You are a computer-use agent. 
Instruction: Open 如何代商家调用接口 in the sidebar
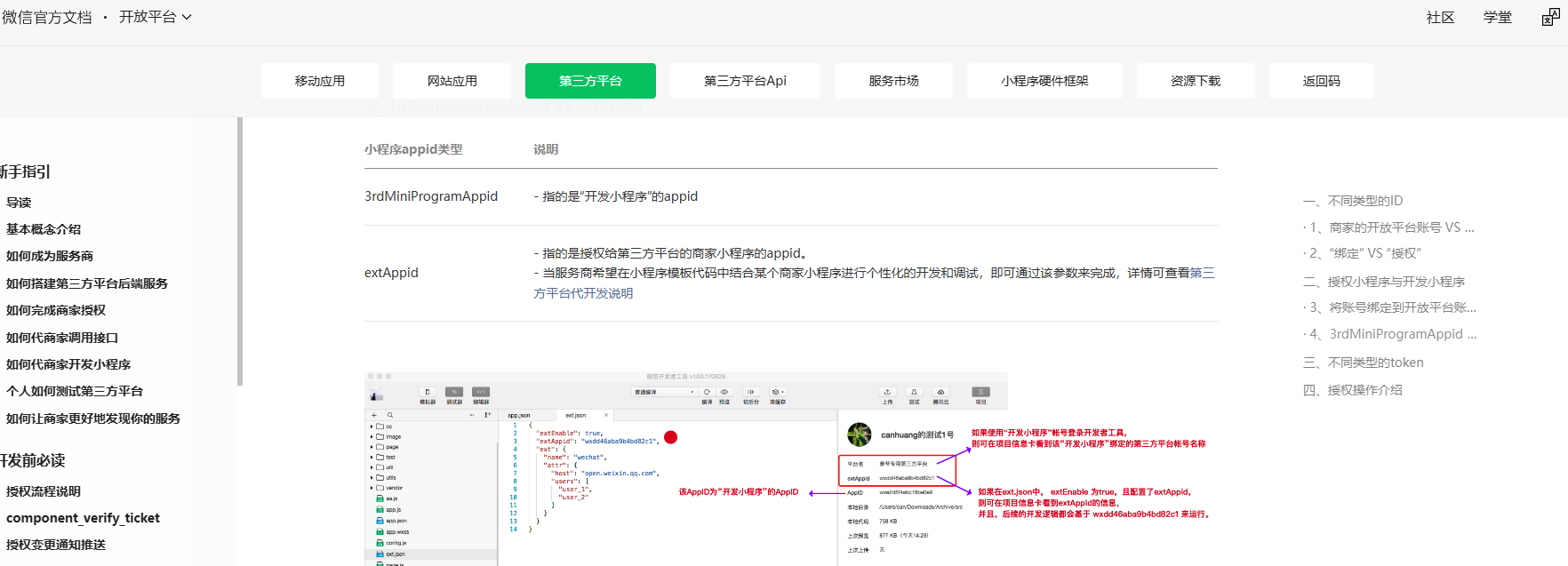pos(62,338)
